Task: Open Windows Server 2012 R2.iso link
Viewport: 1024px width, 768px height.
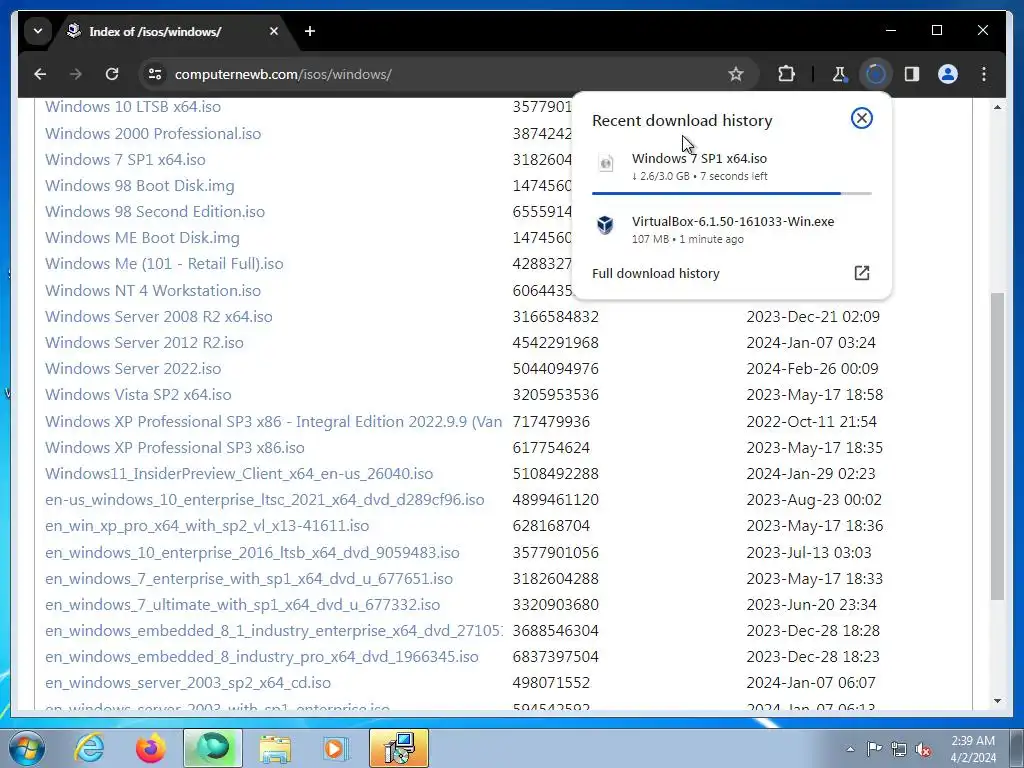Action: 144,343
